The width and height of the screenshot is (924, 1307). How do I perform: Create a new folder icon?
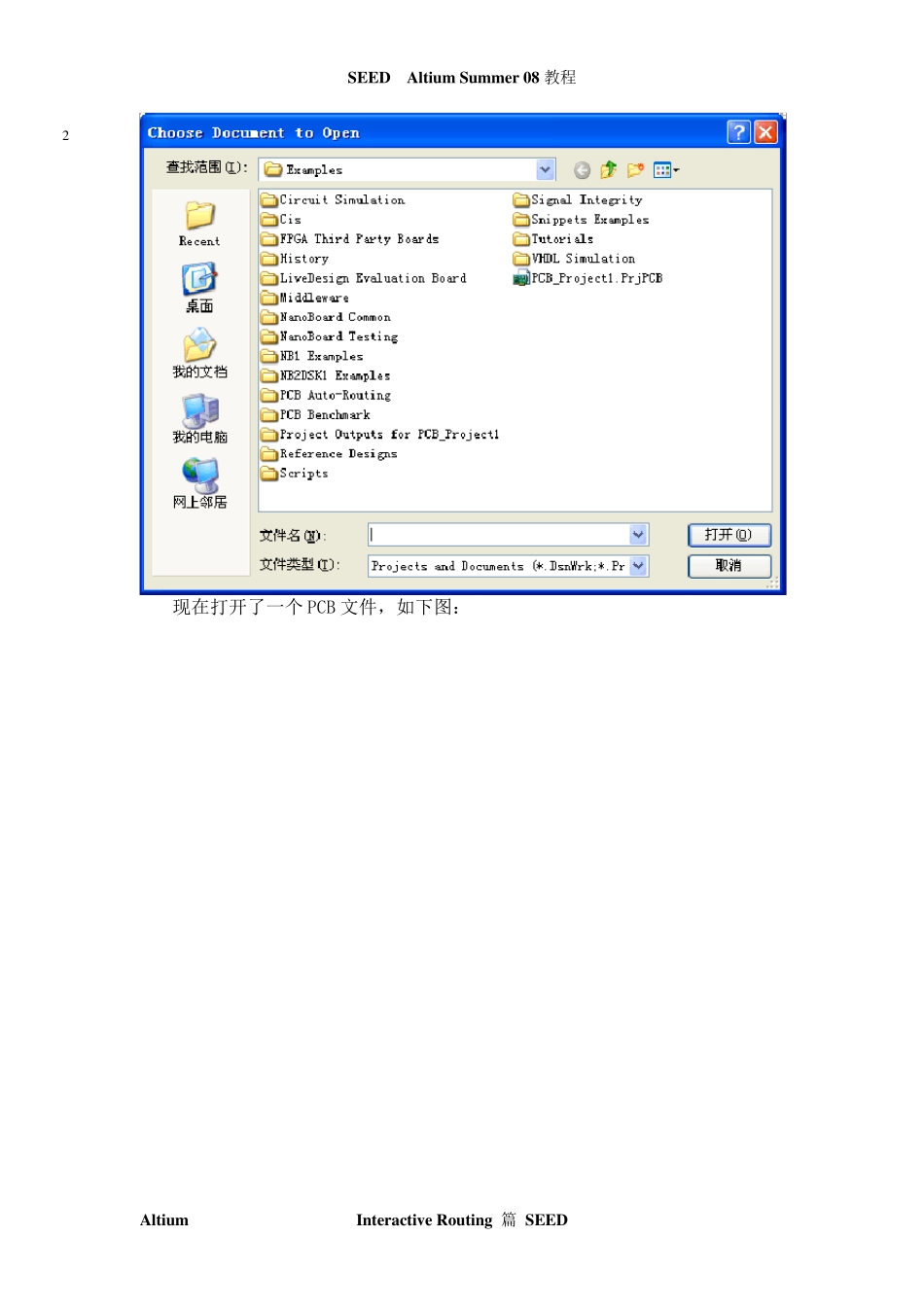pos(636,170)
